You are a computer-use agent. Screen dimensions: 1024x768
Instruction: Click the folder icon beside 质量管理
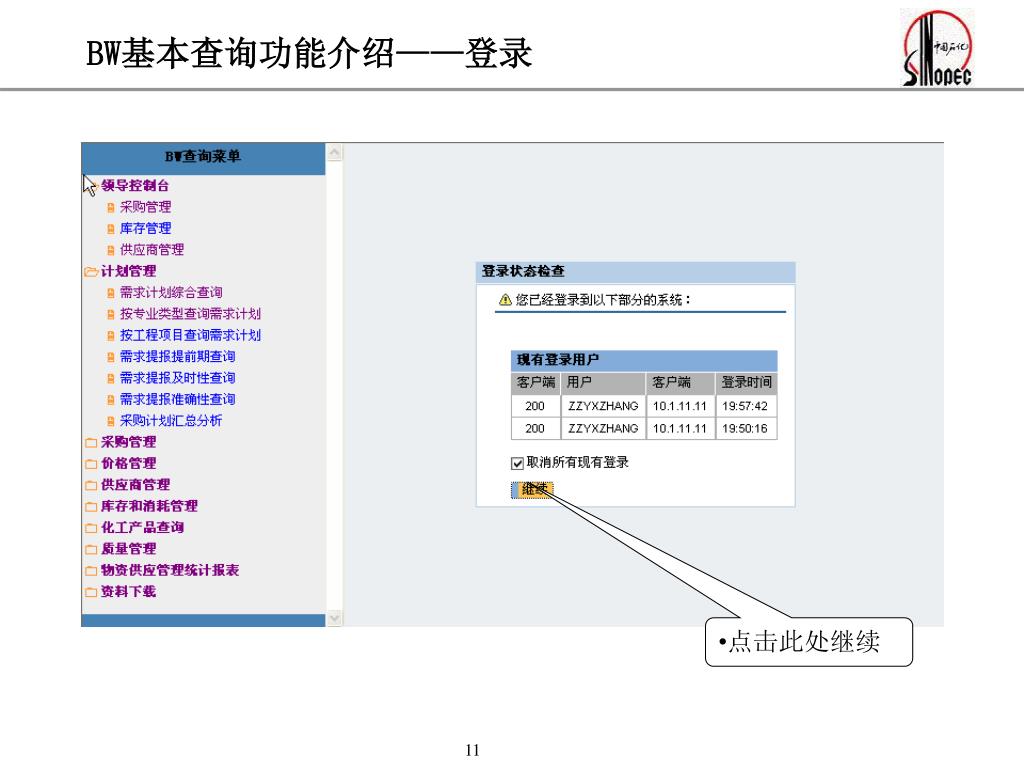(x=91, y=549)
